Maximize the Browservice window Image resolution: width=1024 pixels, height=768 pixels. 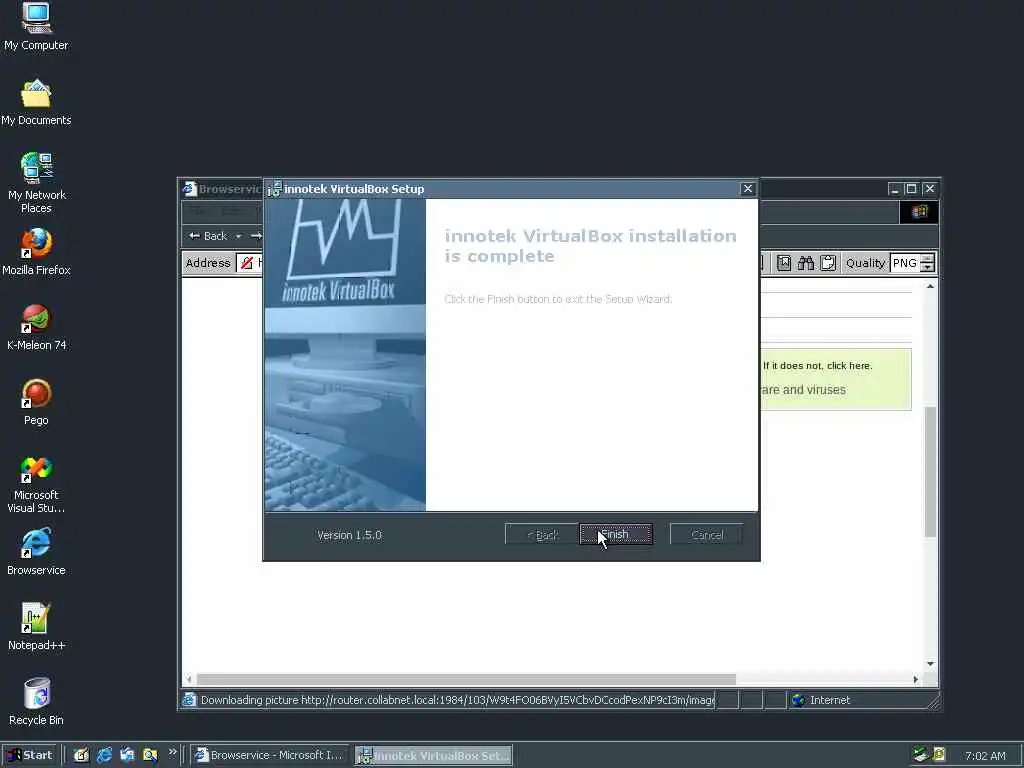tap(912, 189)
